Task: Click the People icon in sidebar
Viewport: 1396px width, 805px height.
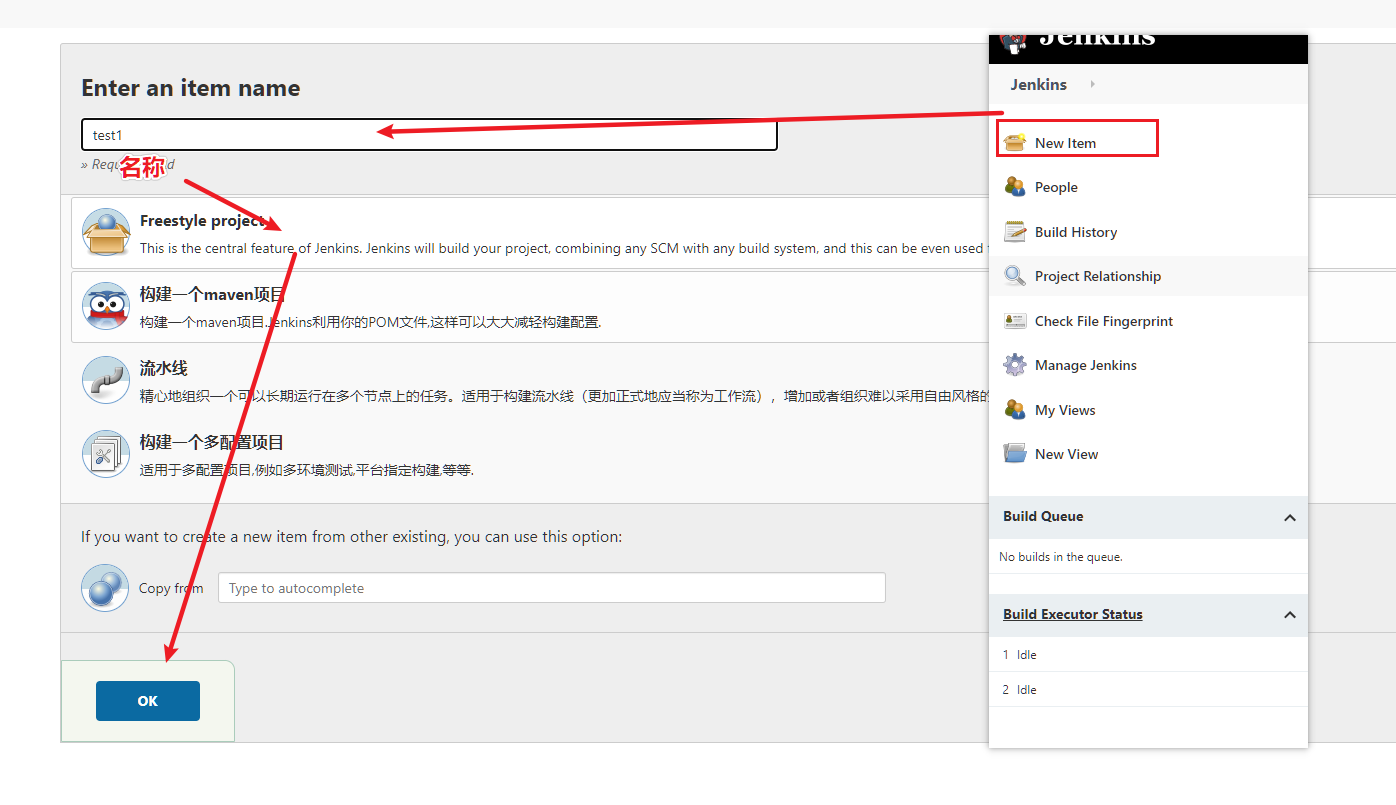Action: (1015, 186)
